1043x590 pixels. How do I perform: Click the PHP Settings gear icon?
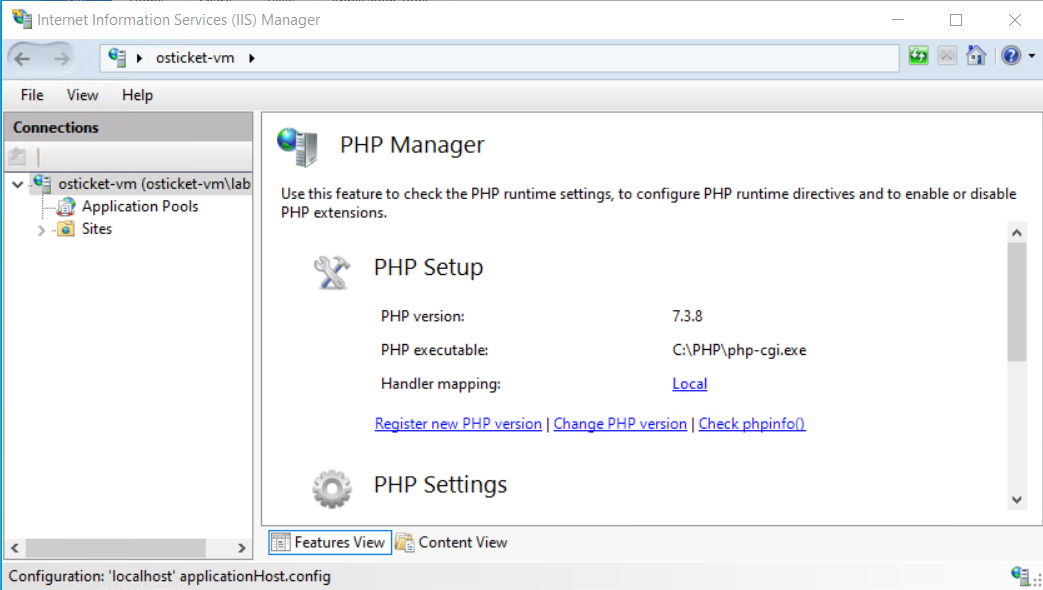332,489
